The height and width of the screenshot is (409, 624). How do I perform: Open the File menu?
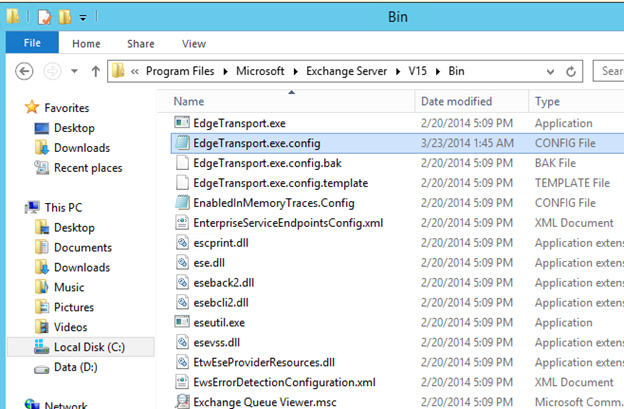tap(32, 44)
